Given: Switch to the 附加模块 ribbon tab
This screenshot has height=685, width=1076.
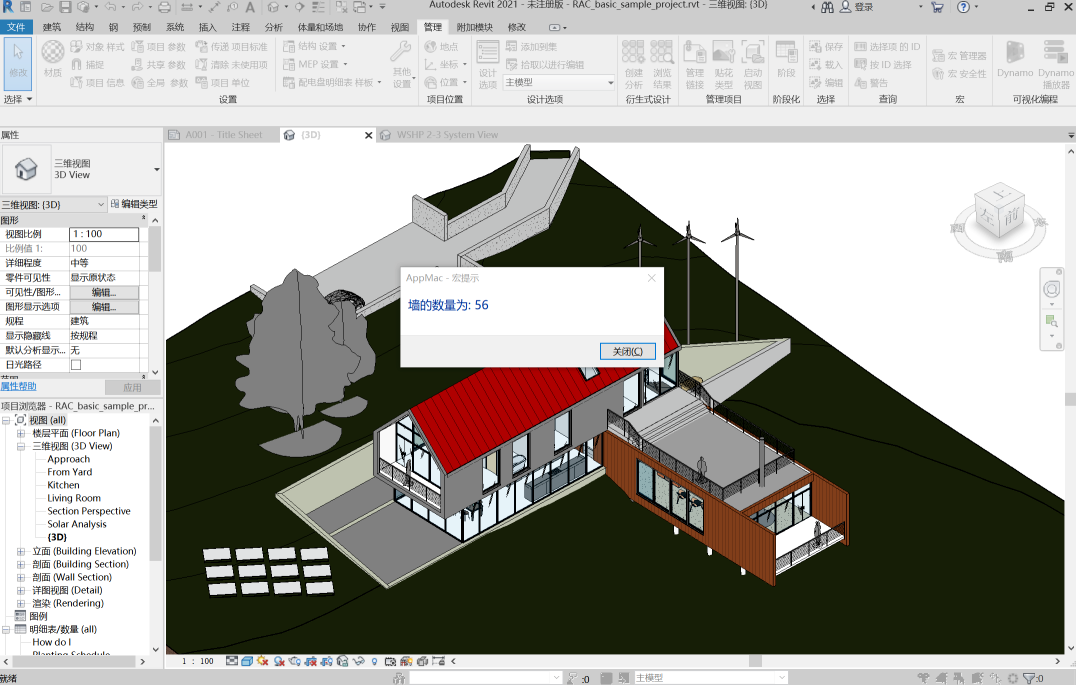Looking at the screenshot, I should (x=474, y=27).
